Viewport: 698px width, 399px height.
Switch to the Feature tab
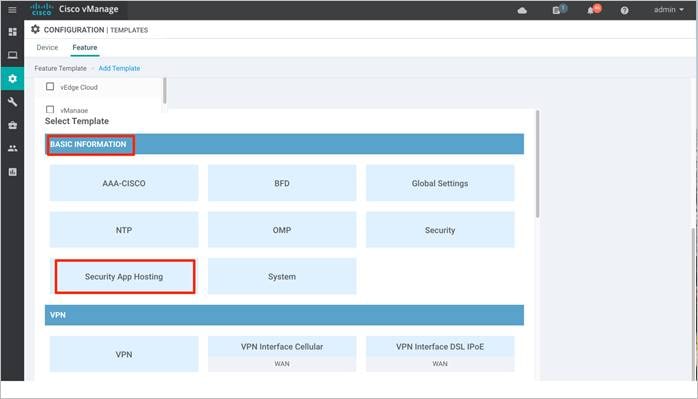(x=85, y=47)
